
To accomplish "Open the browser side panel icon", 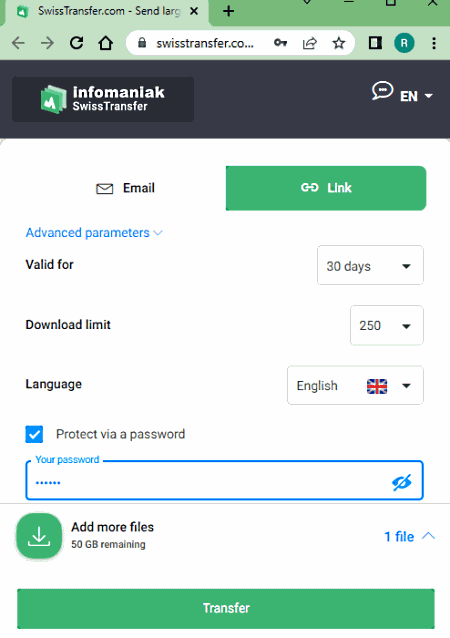I will [x=375, y=43].
